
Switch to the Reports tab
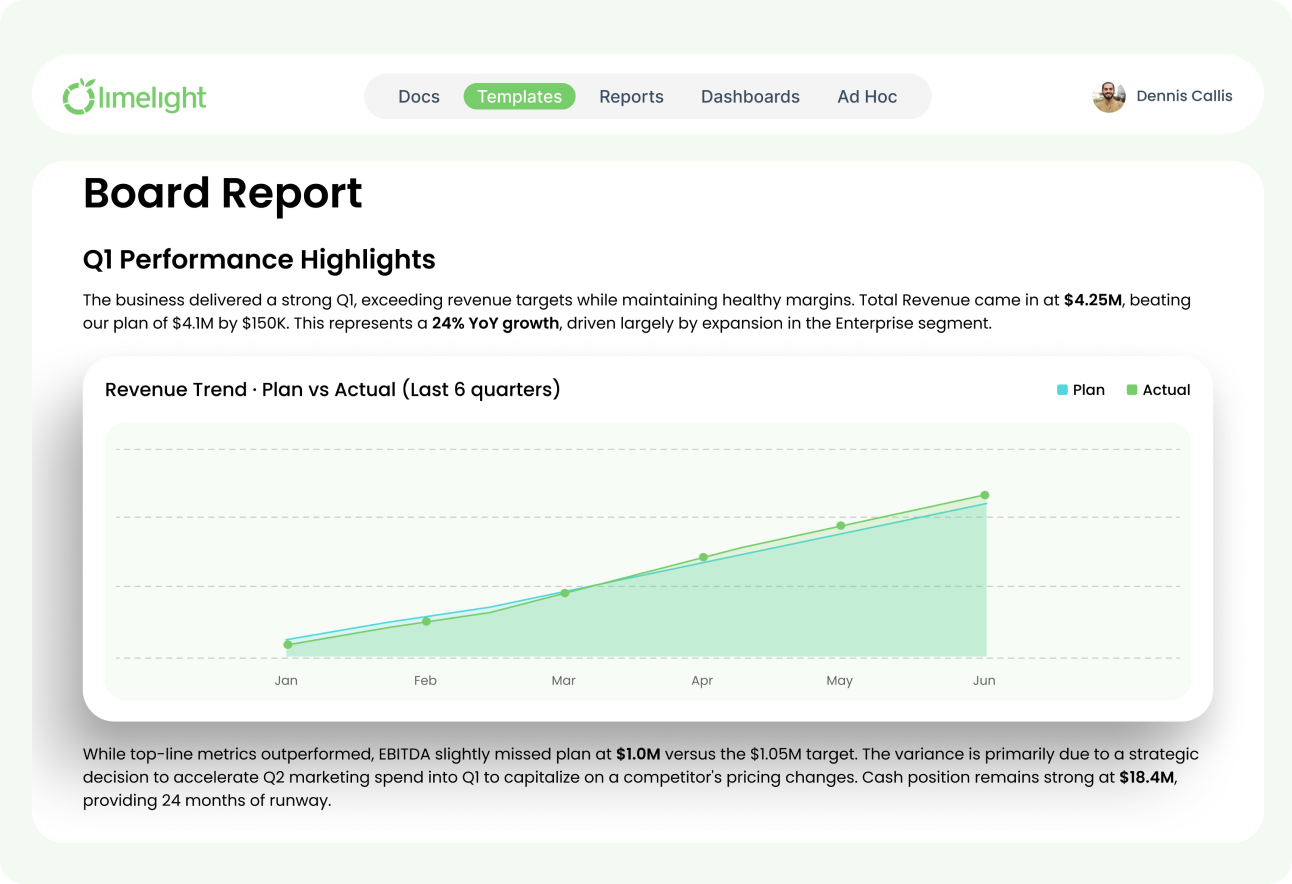(631, 97)
